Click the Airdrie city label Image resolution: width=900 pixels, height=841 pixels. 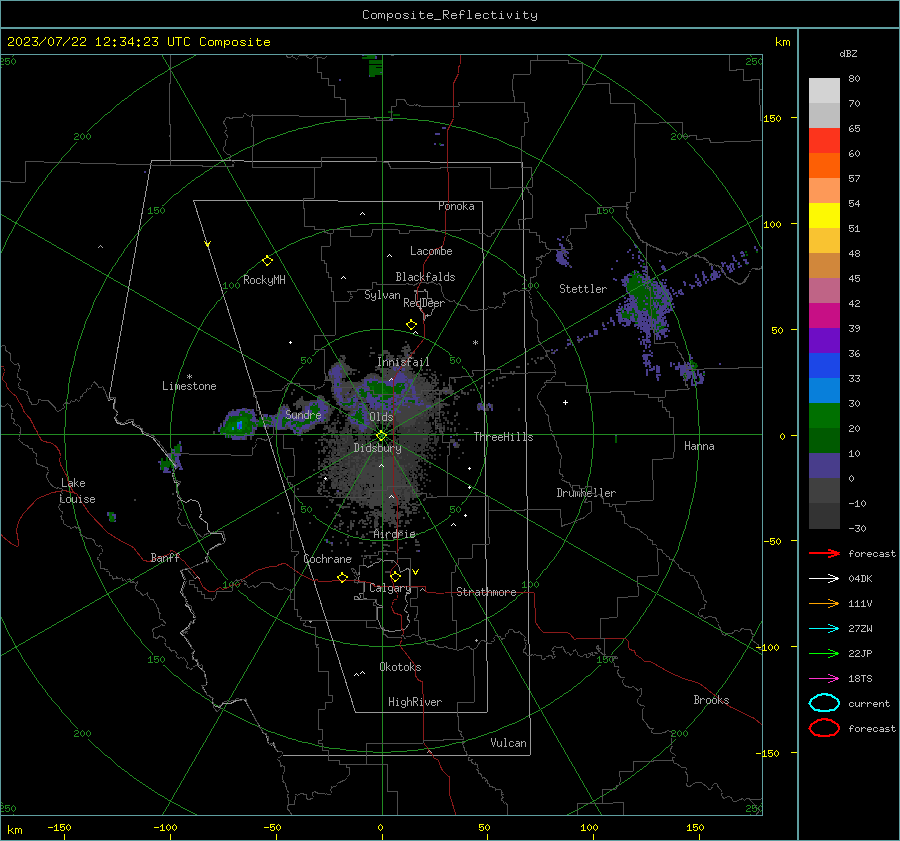click(394, 534)
